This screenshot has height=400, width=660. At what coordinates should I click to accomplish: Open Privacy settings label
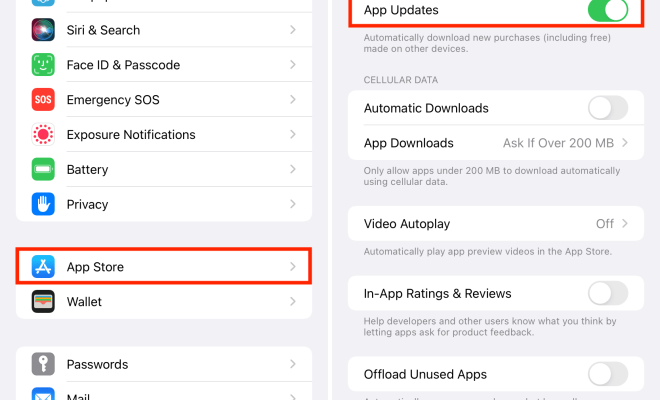pos(88,205)
